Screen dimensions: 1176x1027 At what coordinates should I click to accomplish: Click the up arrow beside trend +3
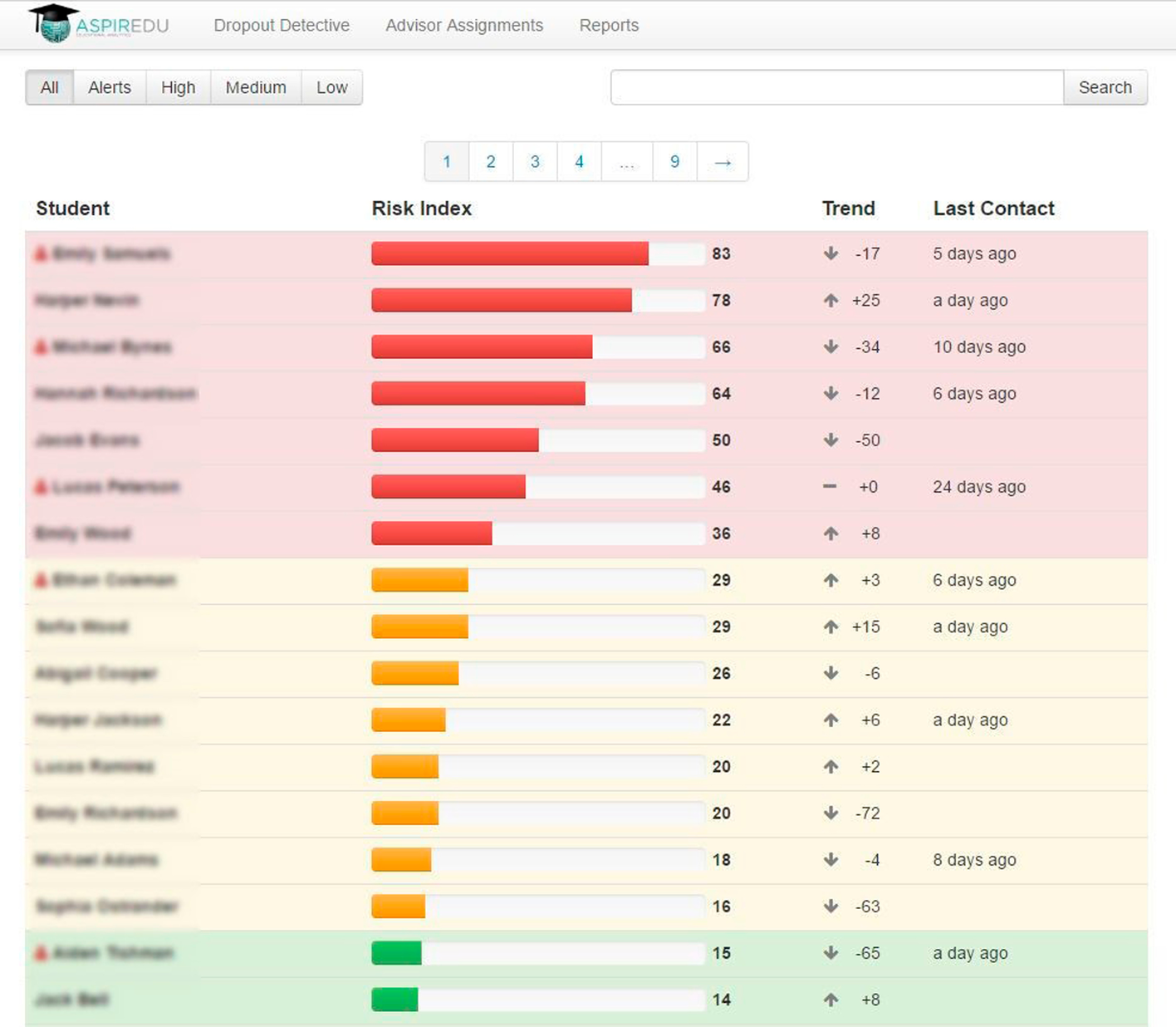(x=831, y=580)
